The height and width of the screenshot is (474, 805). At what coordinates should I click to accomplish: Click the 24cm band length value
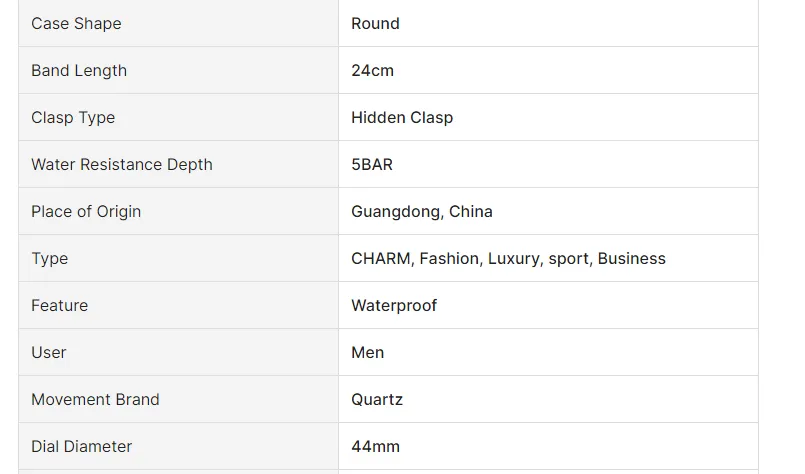click(372, 70)
